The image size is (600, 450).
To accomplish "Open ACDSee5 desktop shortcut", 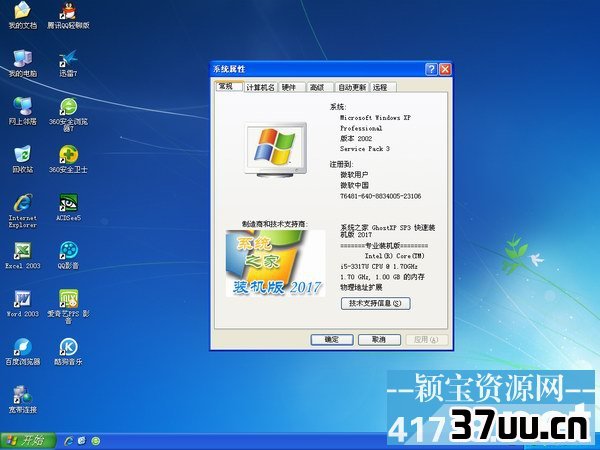I will (x=68, y=207).
